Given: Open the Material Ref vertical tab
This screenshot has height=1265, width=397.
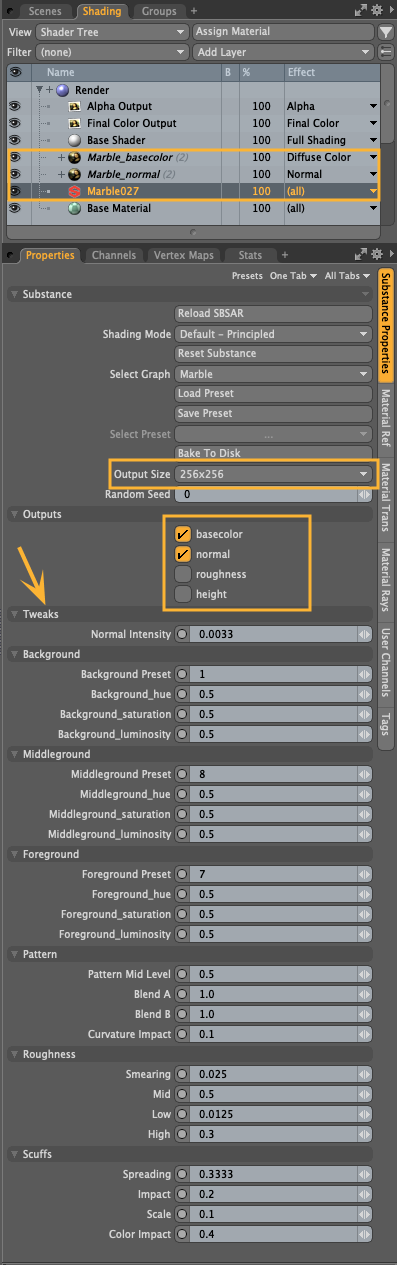Looking at the screenshot, I should pos(386,418).
